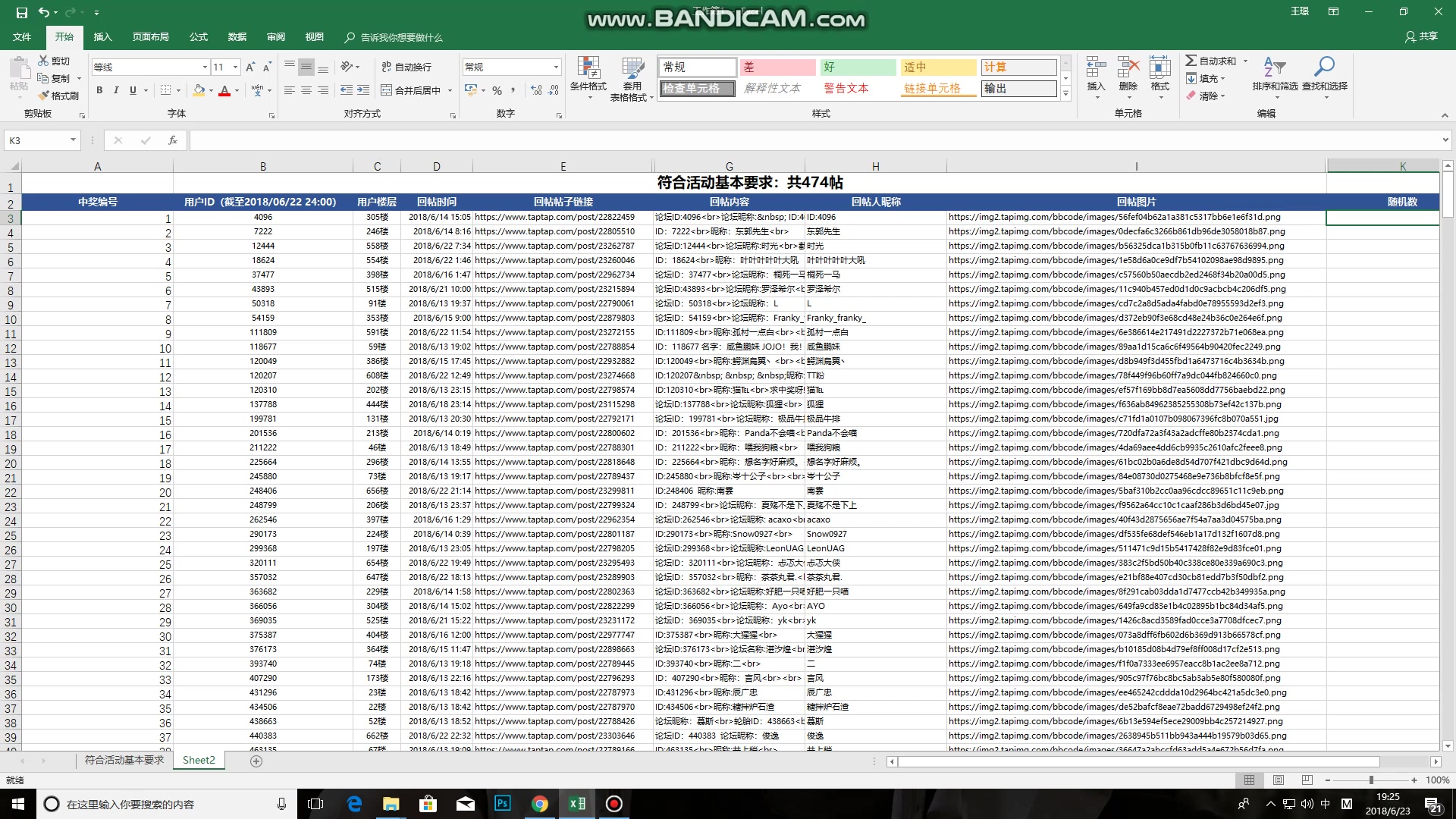This screenshot has height=819, width=1456.
Task: Toggle center horizontal alignment
Action: 306,90
